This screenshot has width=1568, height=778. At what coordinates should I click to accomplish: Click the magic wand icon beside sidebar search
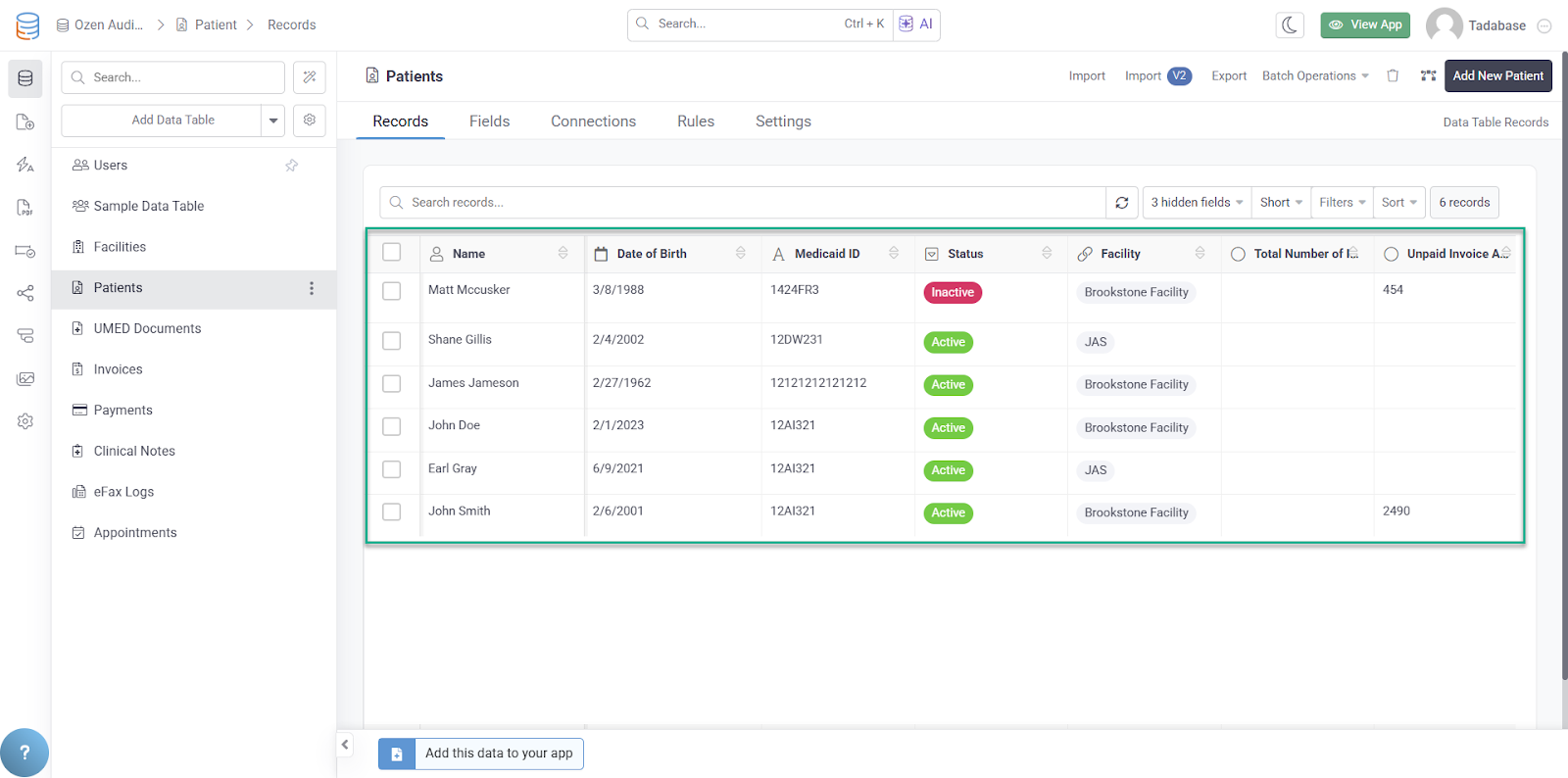click(310, 77)
